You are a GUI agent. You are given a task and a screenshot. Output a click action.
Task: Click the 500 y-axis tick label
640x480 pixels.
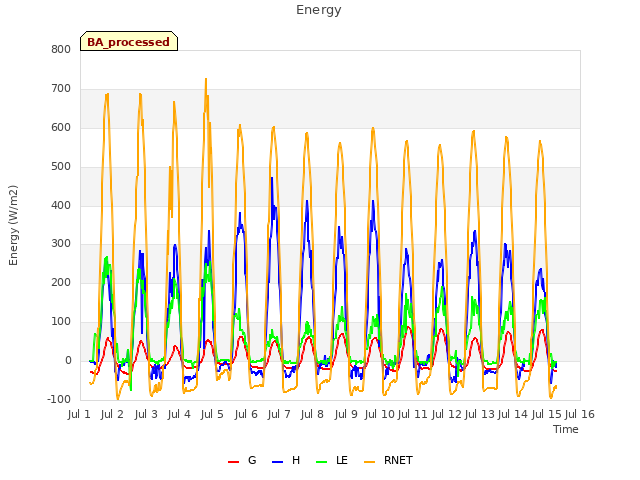61,167
